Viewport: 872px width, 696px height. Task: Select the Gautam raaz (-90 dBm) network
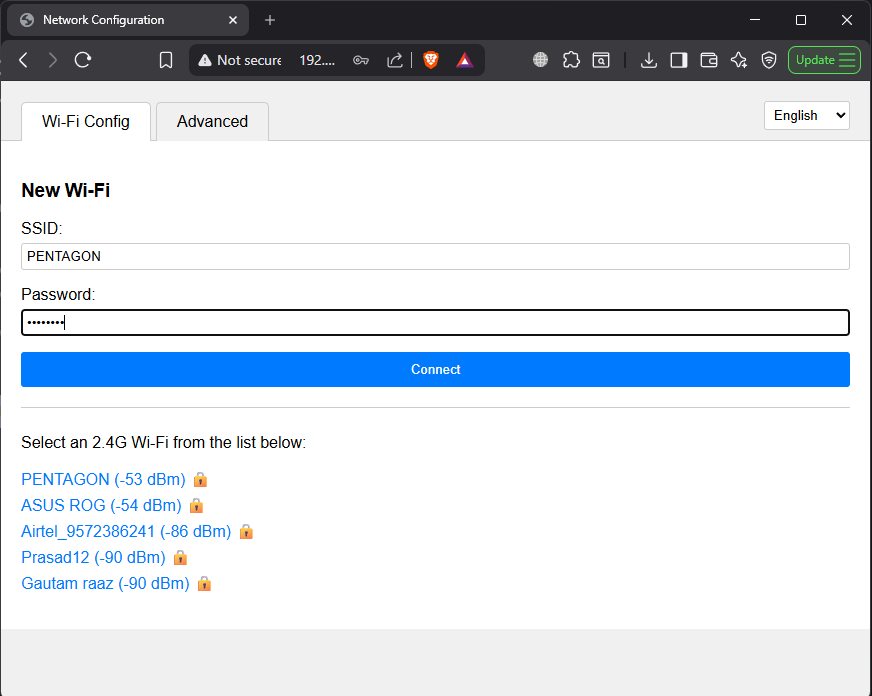coord(105,584)
